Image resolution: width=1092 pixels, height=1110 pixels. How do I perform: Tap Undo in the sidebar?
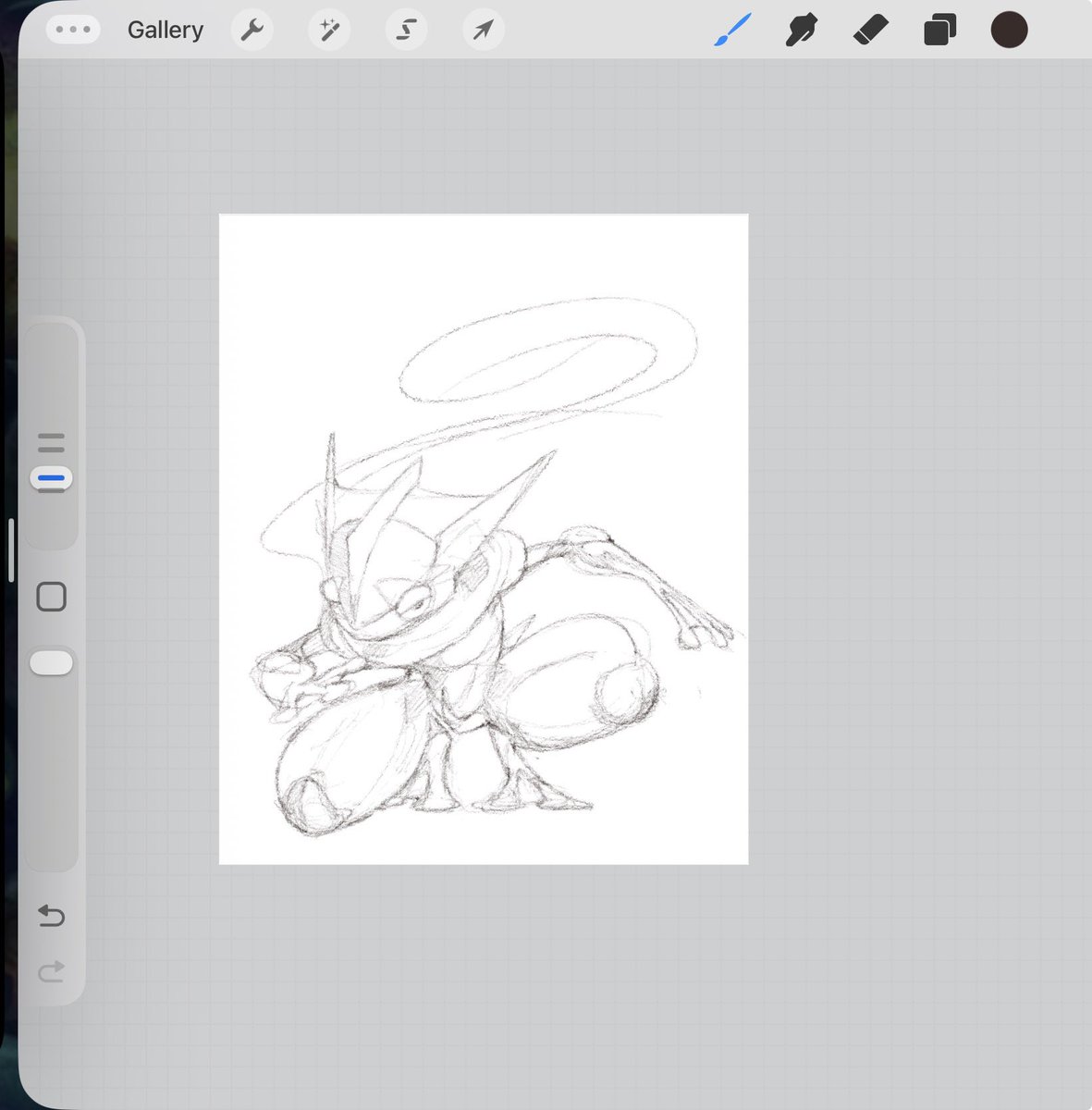pos(52,916)
